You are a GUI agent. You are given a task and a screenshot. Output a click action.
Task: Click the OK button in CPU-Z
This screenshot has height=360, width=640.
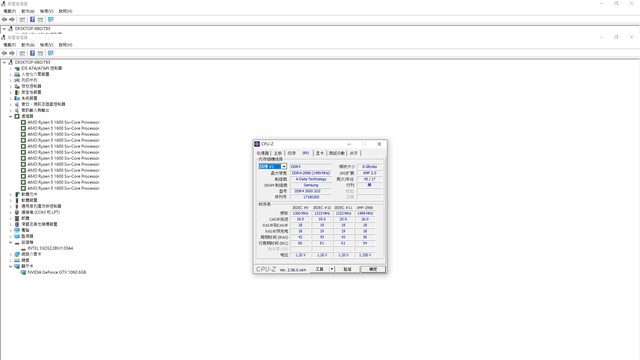(373, 269)
